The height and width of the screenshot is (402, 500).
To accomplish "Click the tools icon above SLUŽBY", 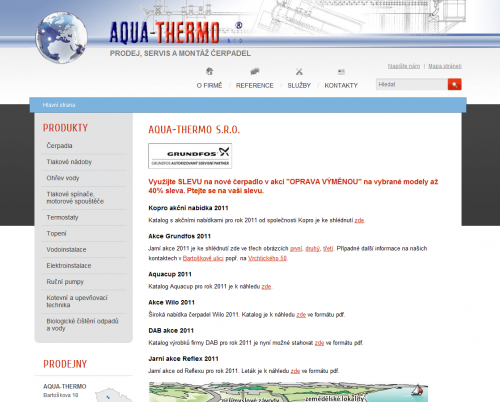I will click(x=299, y=71).
